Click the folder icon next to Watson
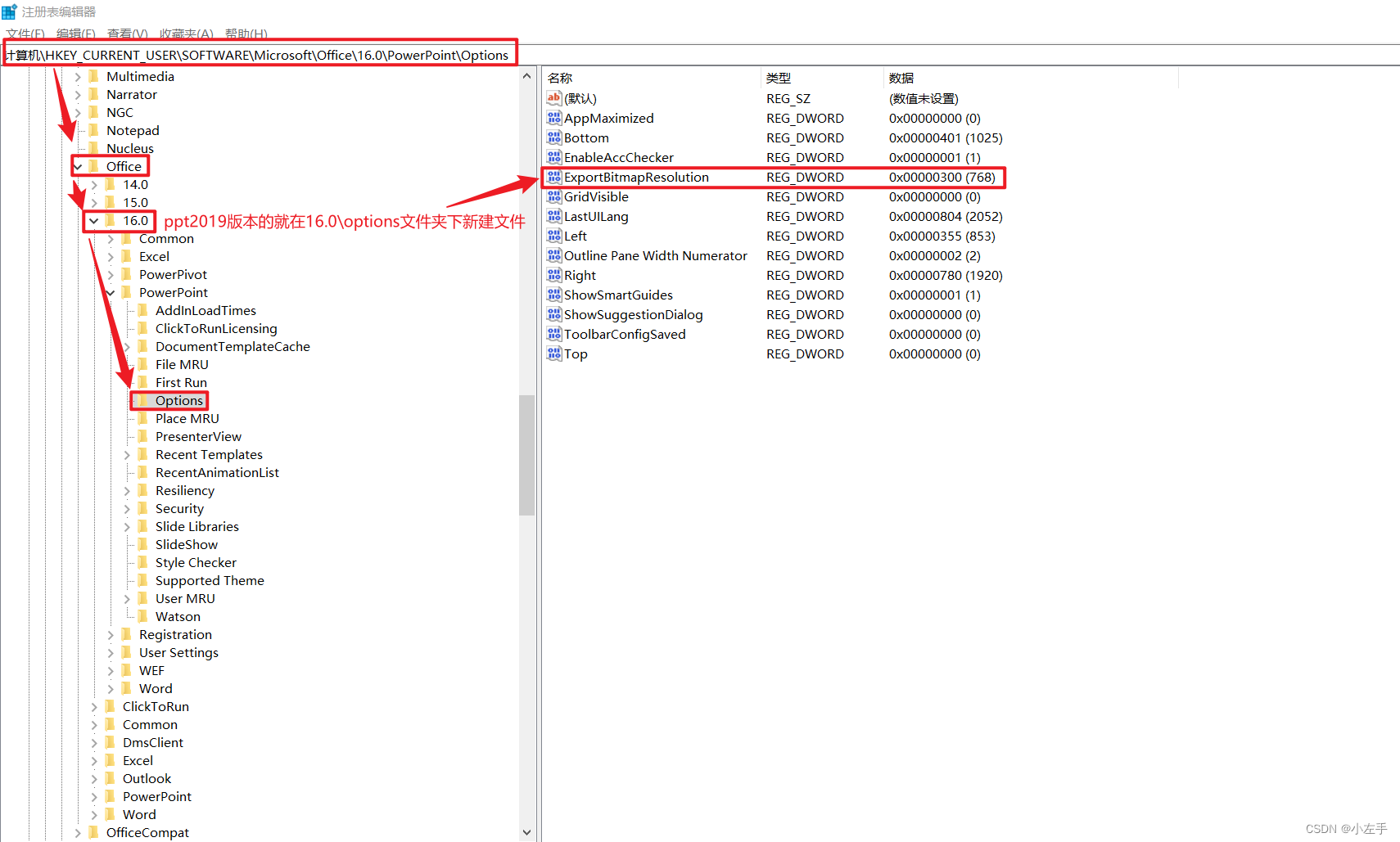 142,616
